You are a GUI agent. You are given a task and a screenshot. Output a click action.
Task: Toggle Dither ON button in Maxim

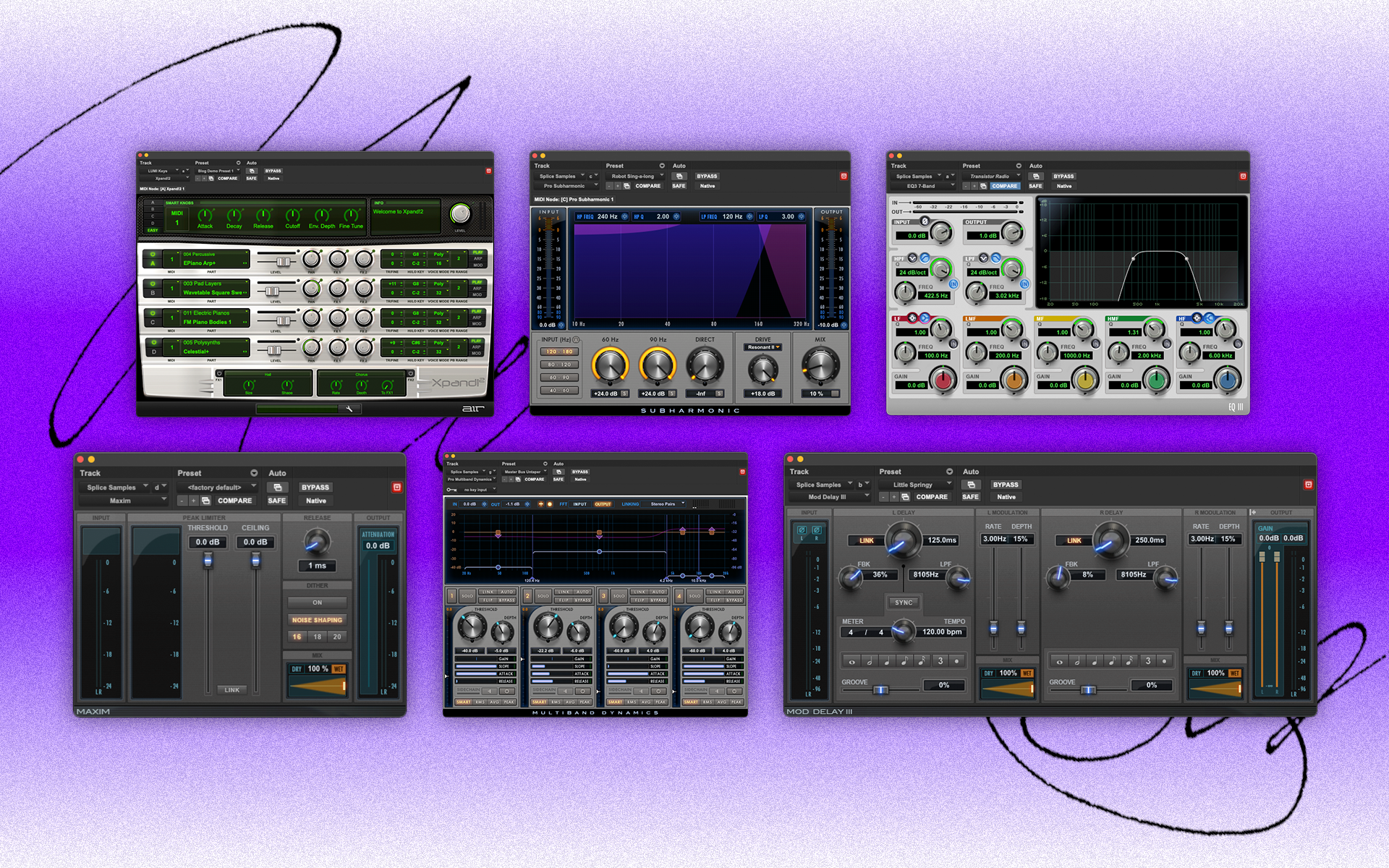coord(317,603)
